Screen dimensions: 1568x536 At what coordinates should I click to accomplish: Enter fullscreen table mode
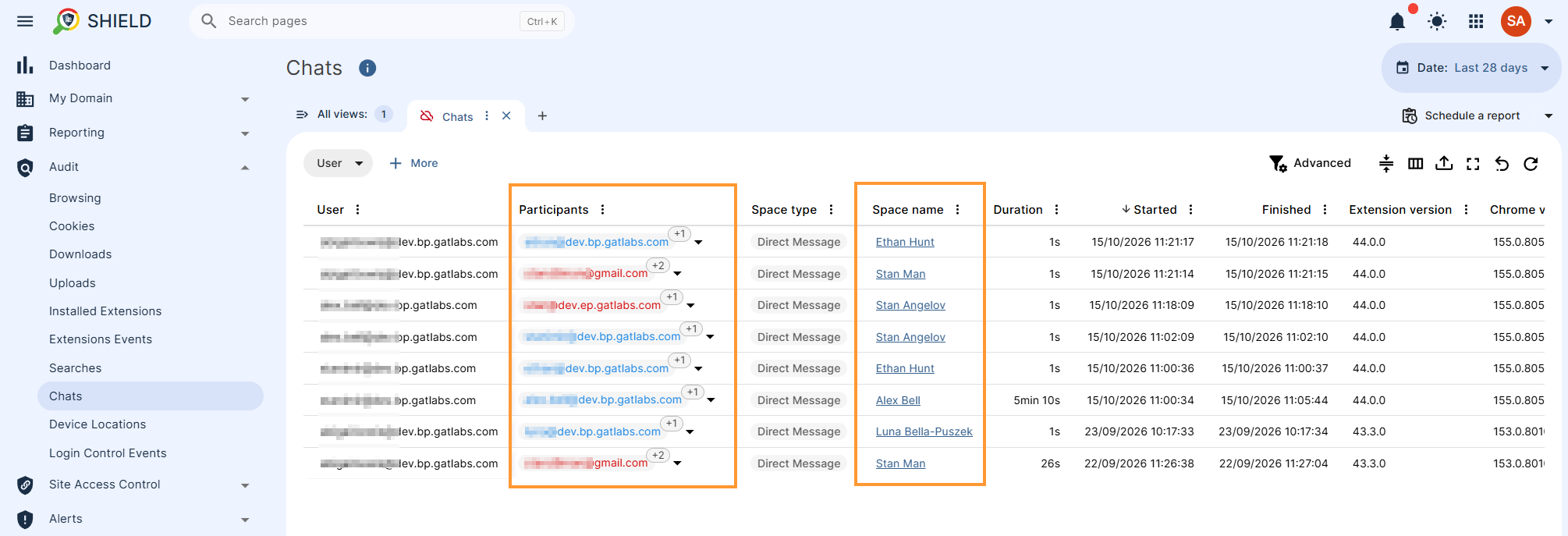[1473, 163]
